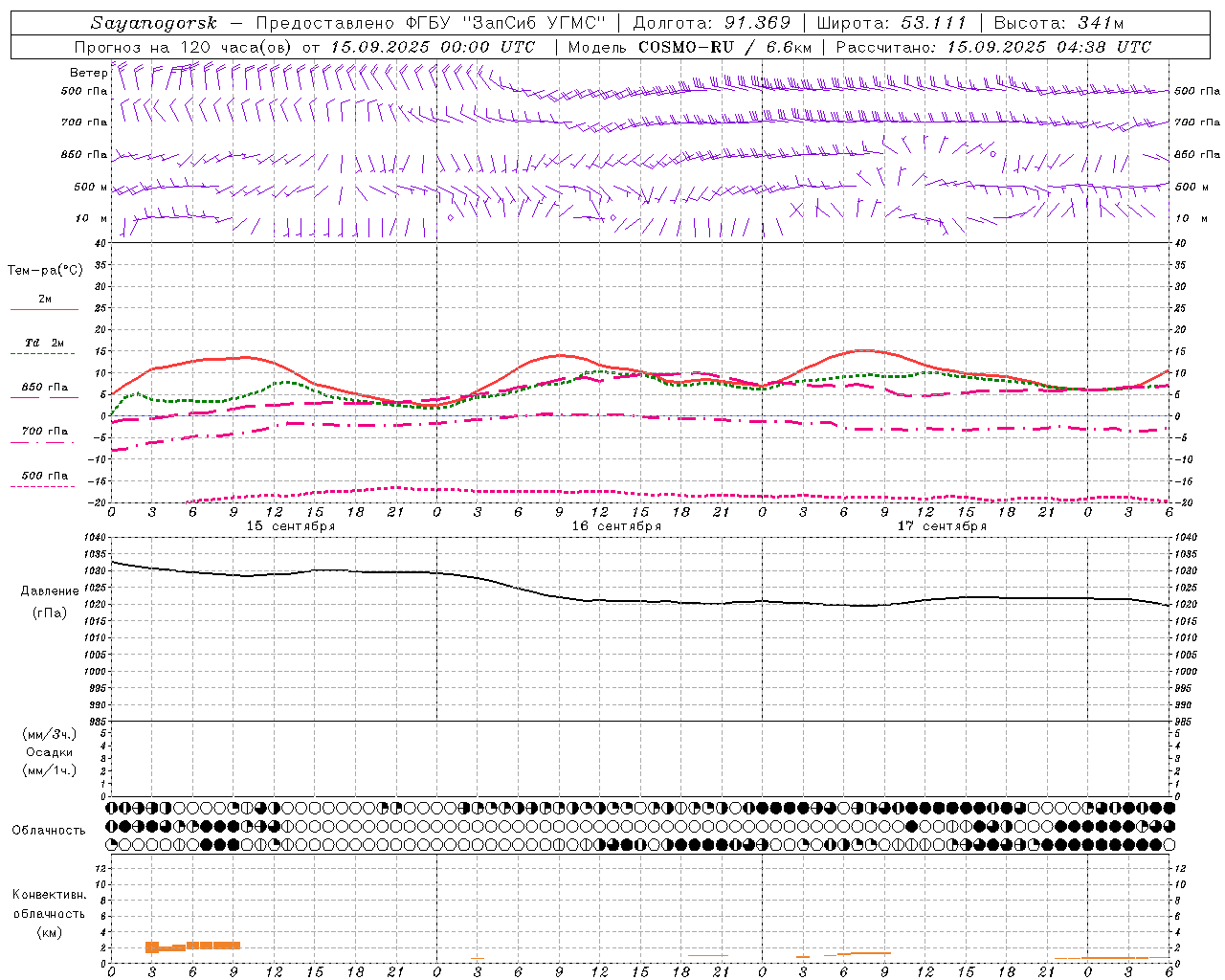Viewport: 1225px width, 980px height.
Task: Click the "Высота: 341м" elevation field
Action: pos(1058,23)
